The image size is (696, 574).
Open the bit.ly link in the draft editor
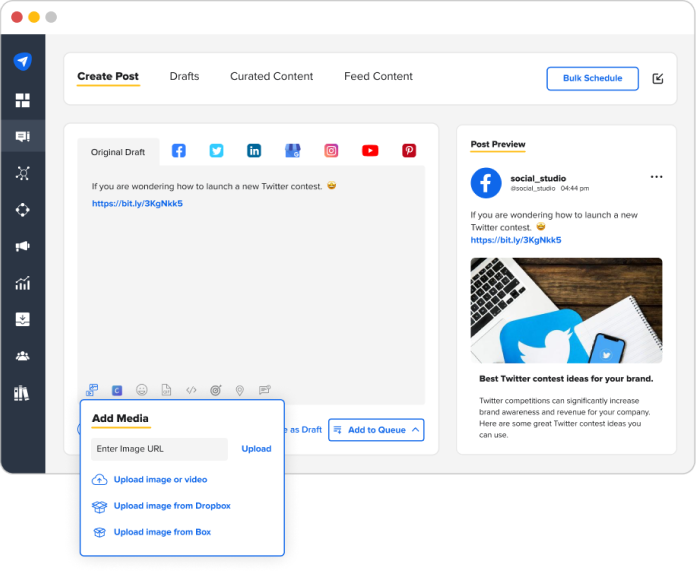click(137, 203)
